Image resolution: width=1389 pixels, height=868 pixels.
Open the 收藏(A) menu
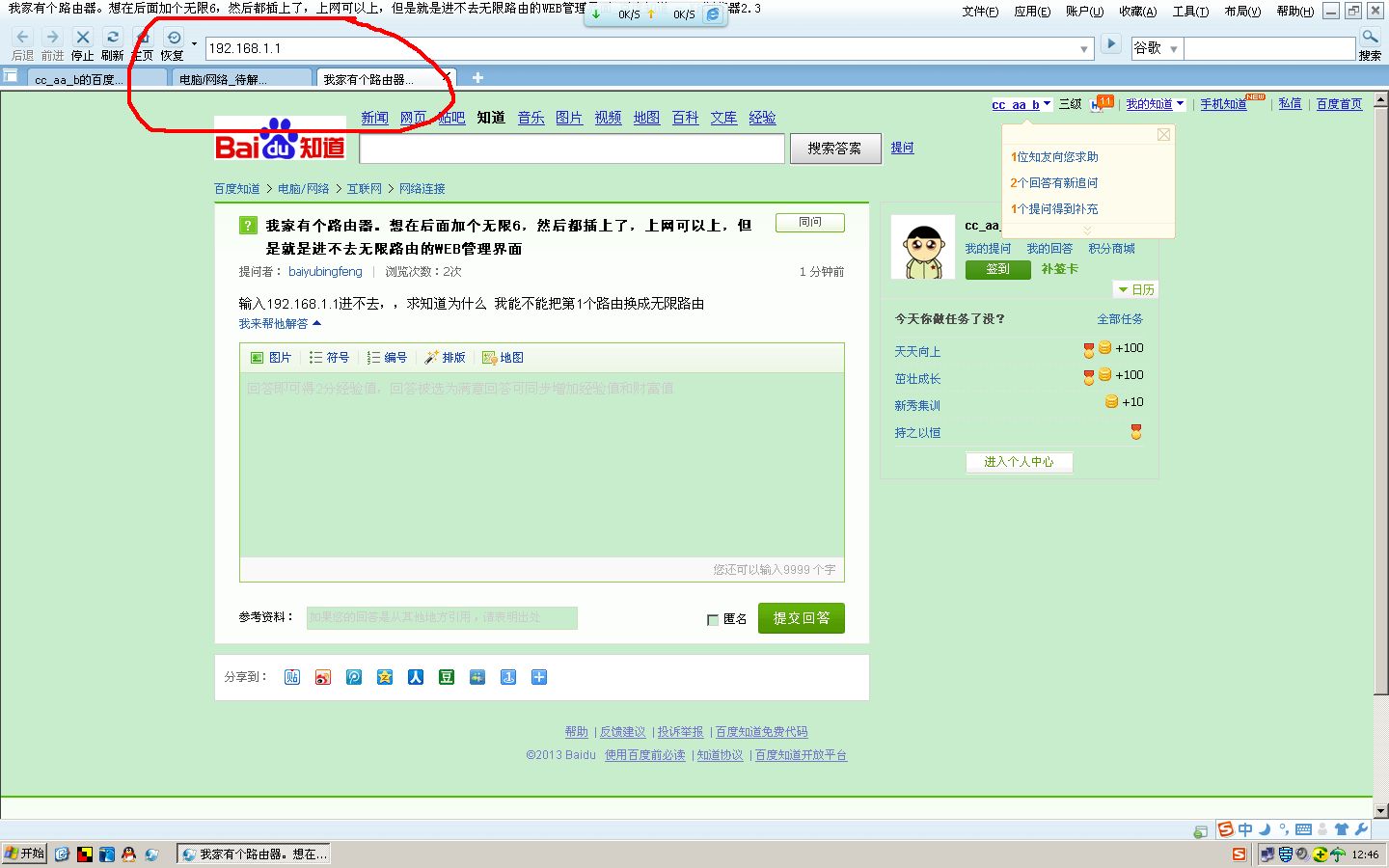click(x=1137, y=12)
